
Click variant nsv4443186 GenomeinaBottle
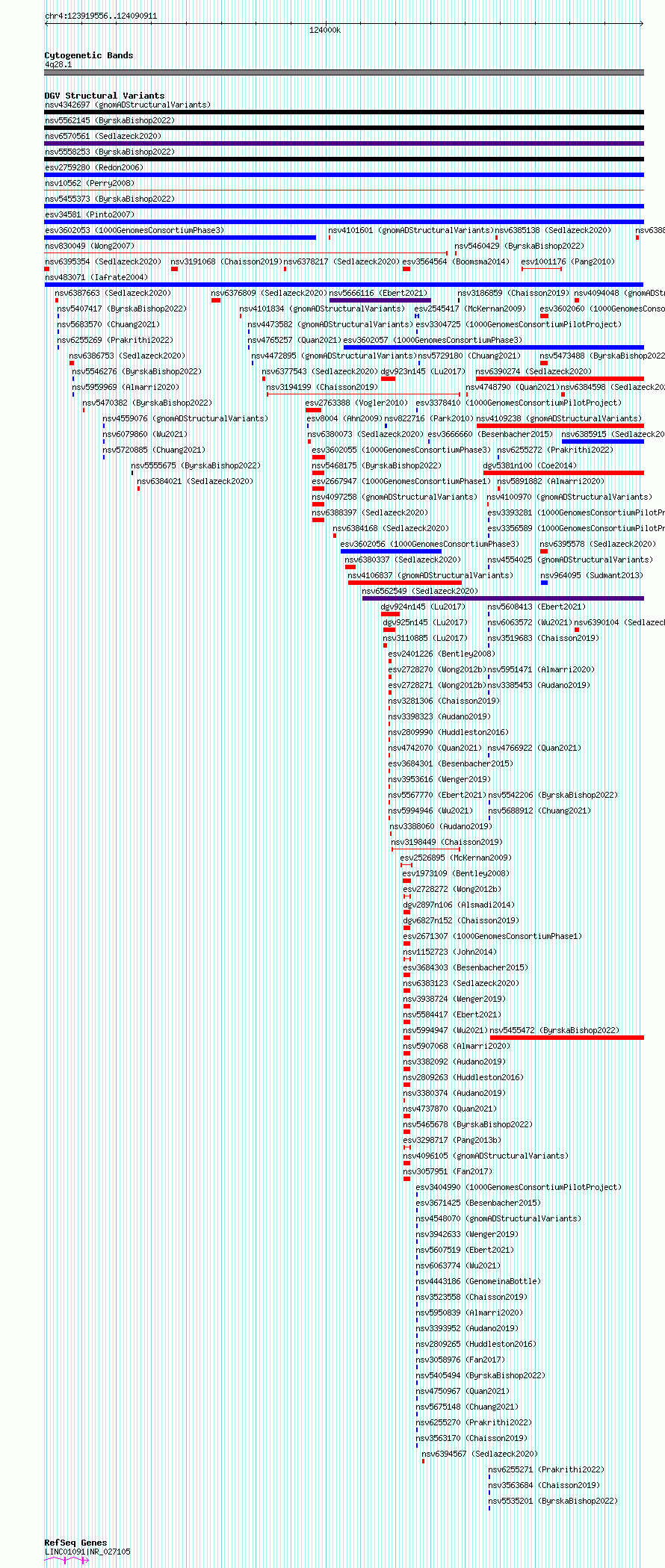pos(478,1281)
